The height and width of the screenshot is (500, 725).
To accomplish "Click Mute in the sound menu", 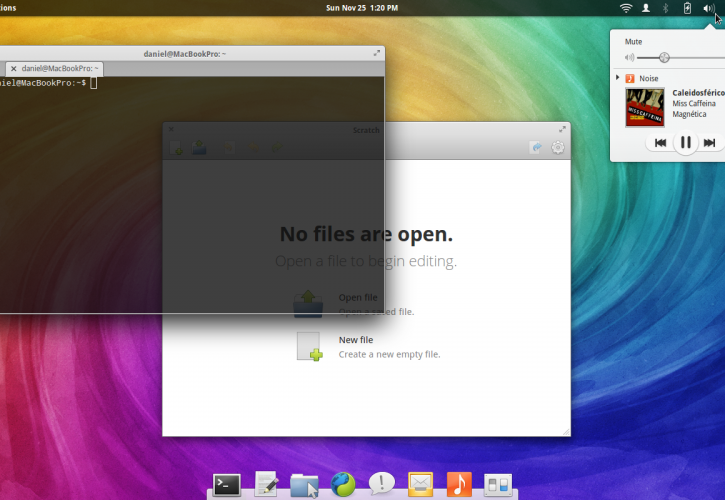I will (x=633, y=42).
